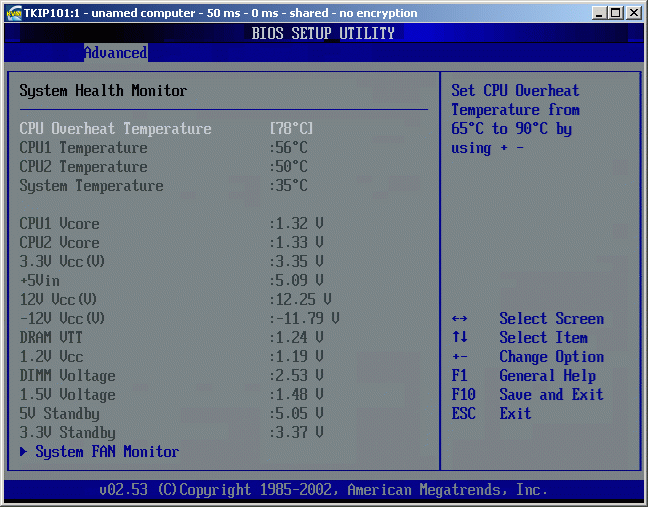Click the Save and Exit entry

coord(552,395)
